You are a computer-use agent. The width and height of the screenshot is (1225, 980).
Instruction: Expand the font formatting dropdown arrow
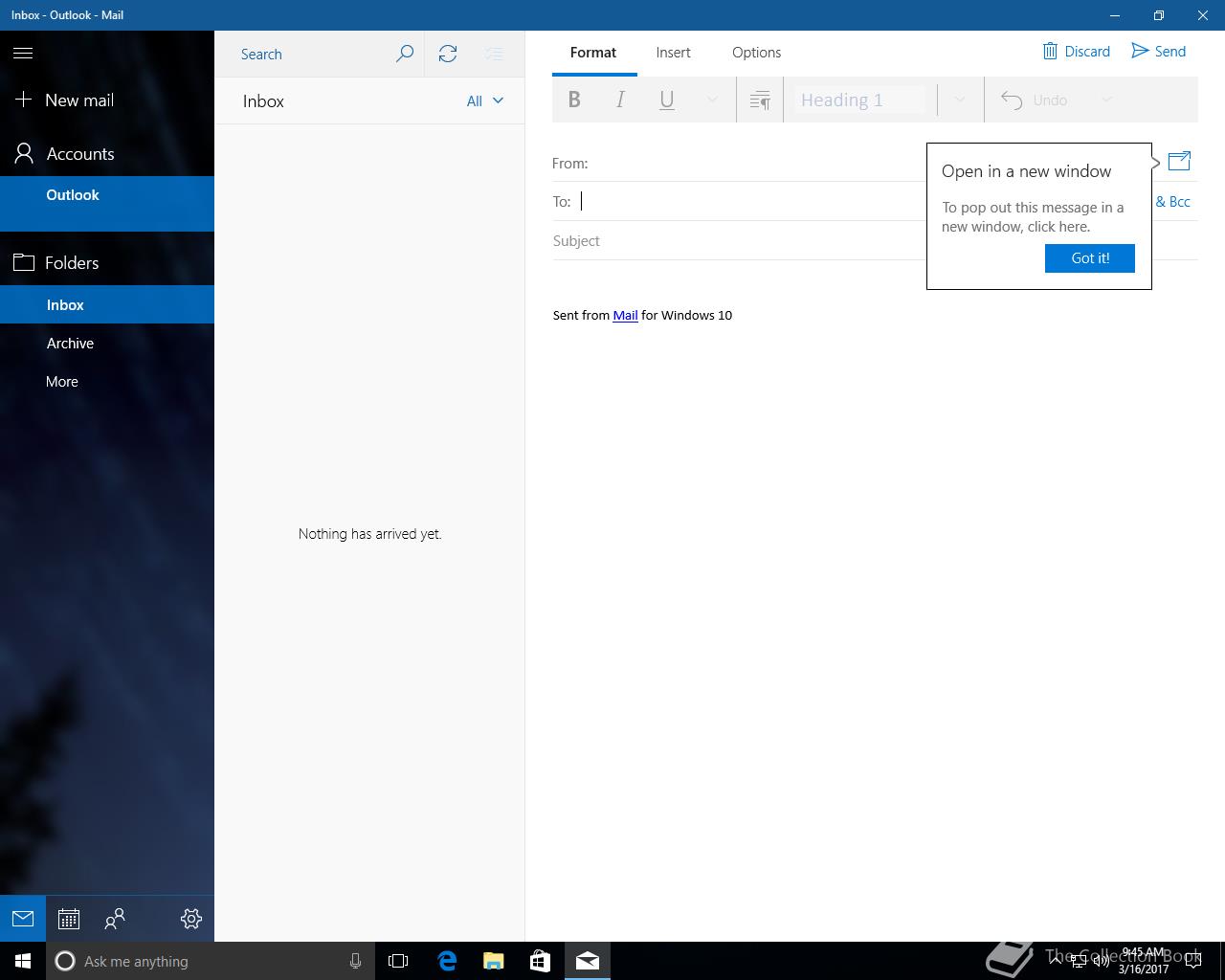click(x=712, y=100)
